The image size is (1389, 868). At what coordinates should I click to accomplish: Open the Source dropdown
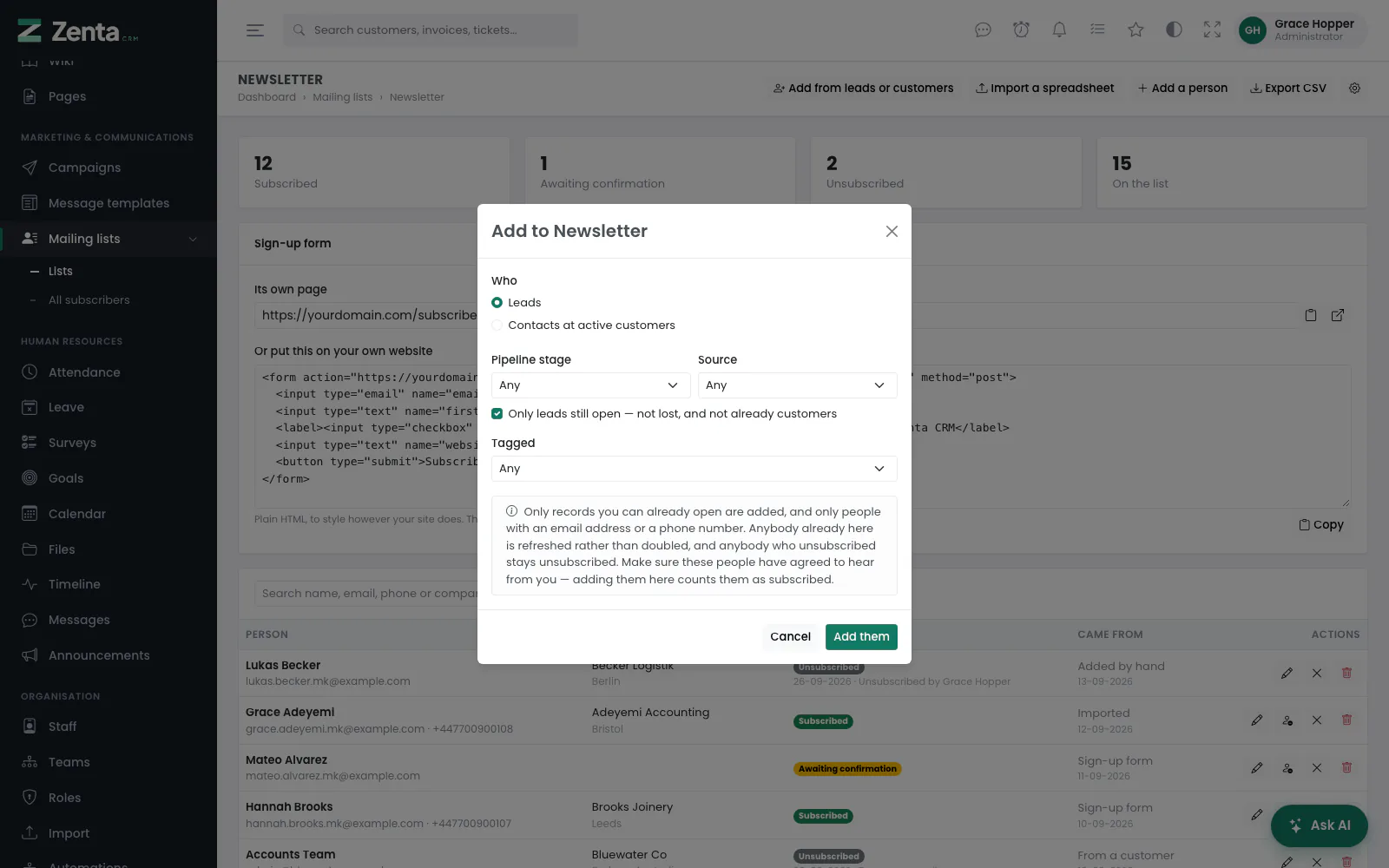[x=797, y=385]
